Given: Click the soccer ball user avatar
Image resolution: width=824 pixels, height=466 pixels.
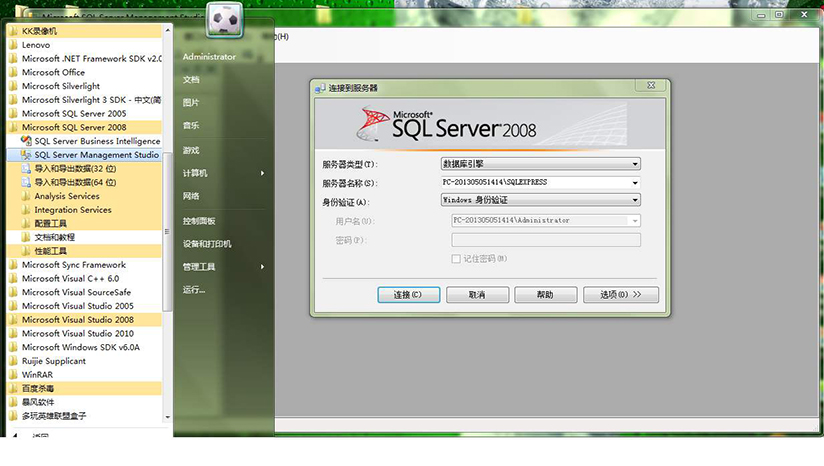Looking at the screenshot, I should click(x=224, y=19).
